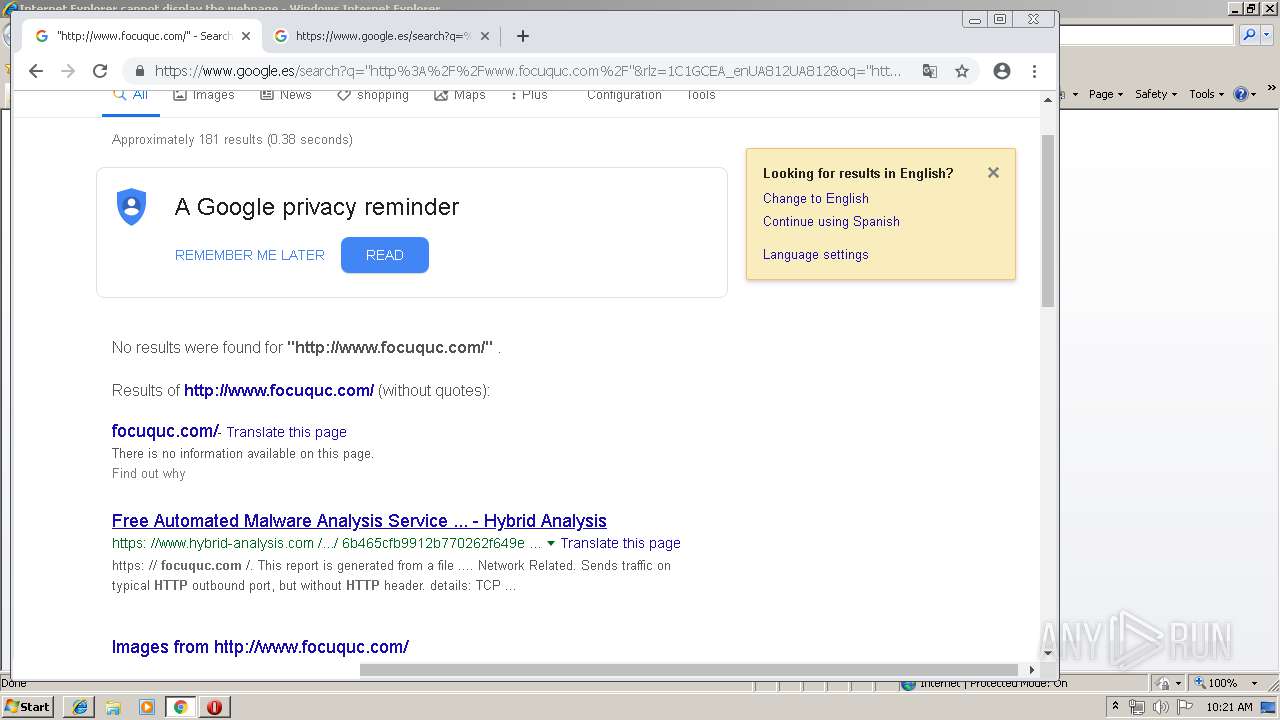
Task: Switch to the google.es/search tab
Action: pyautogui.click(x=382, y=36)
